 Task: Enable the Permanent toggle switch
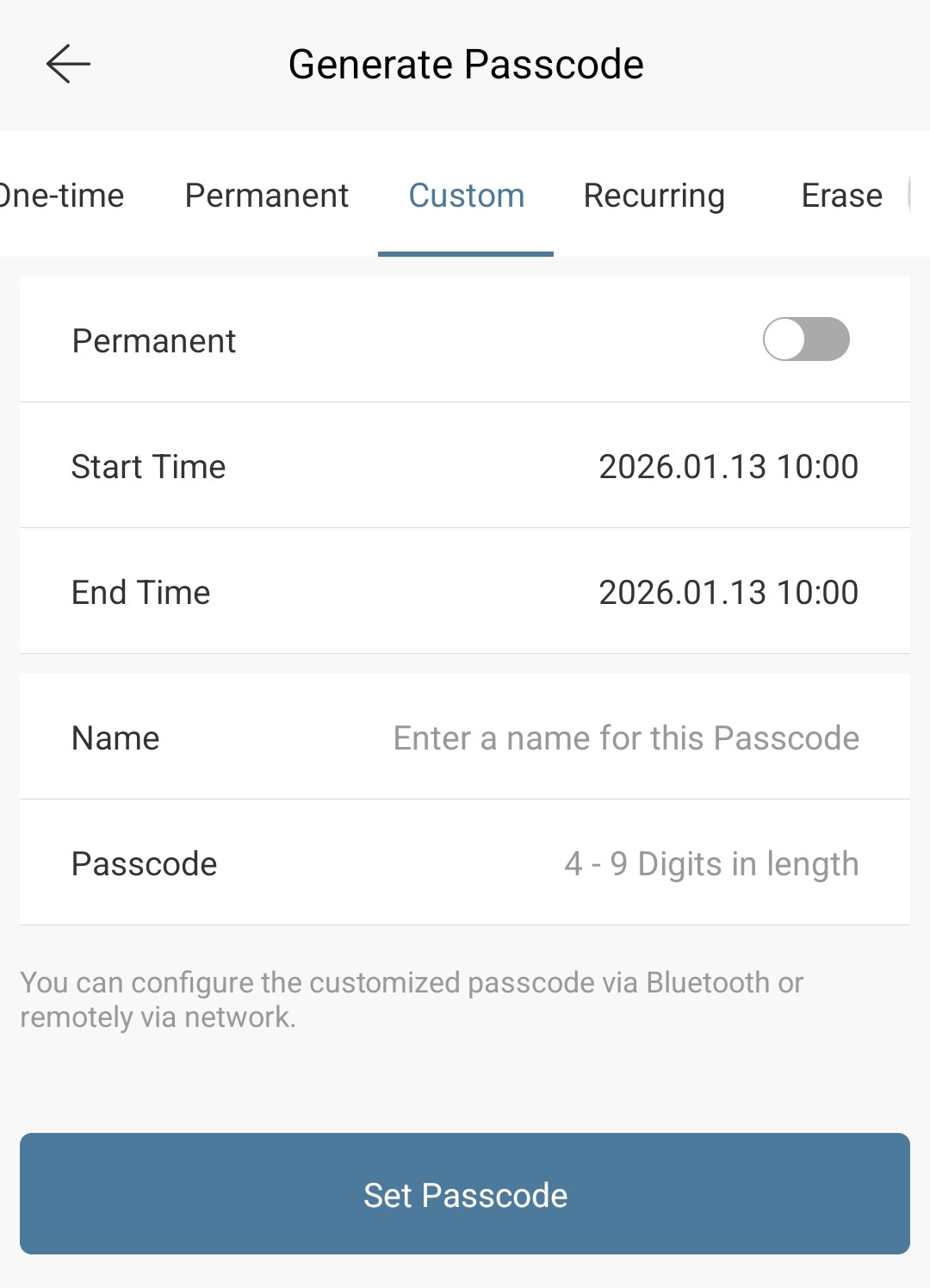pyautogui.click(x=806, y=339)
